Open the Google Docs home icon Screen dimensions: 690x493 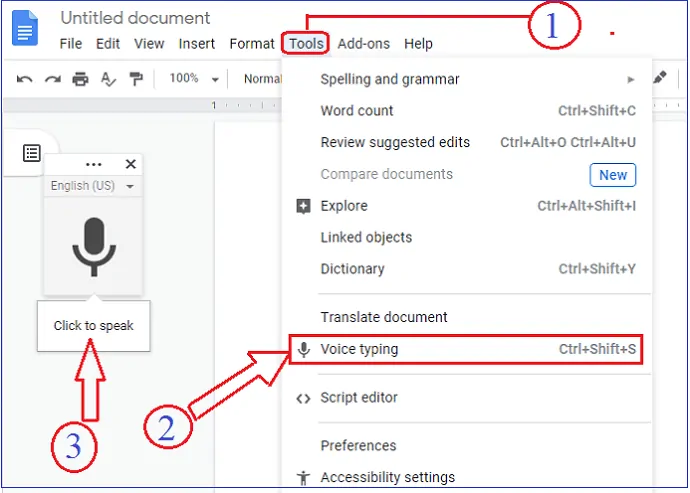click(24, 30)
